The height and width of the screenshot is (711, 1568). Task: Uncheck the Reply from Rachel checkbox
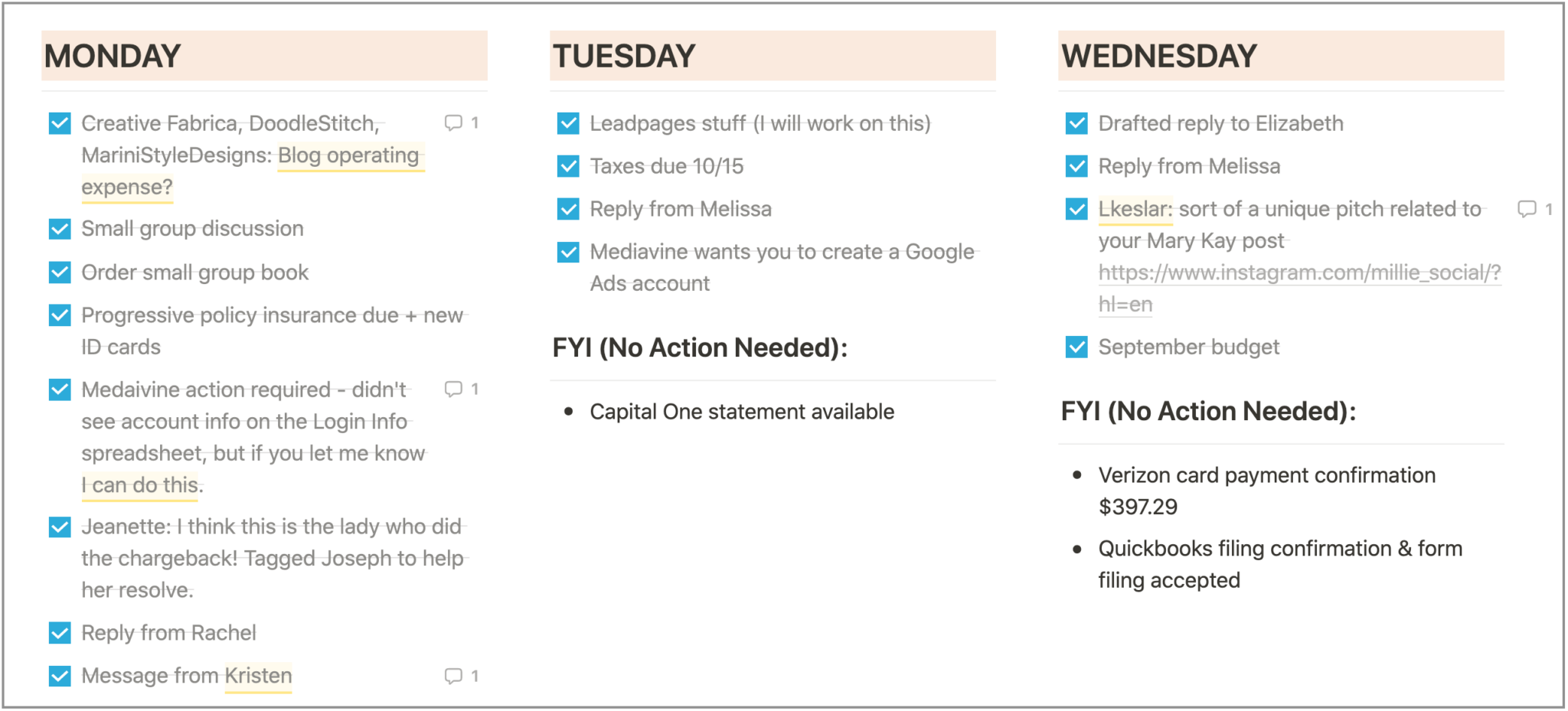[x=60, y=633]
